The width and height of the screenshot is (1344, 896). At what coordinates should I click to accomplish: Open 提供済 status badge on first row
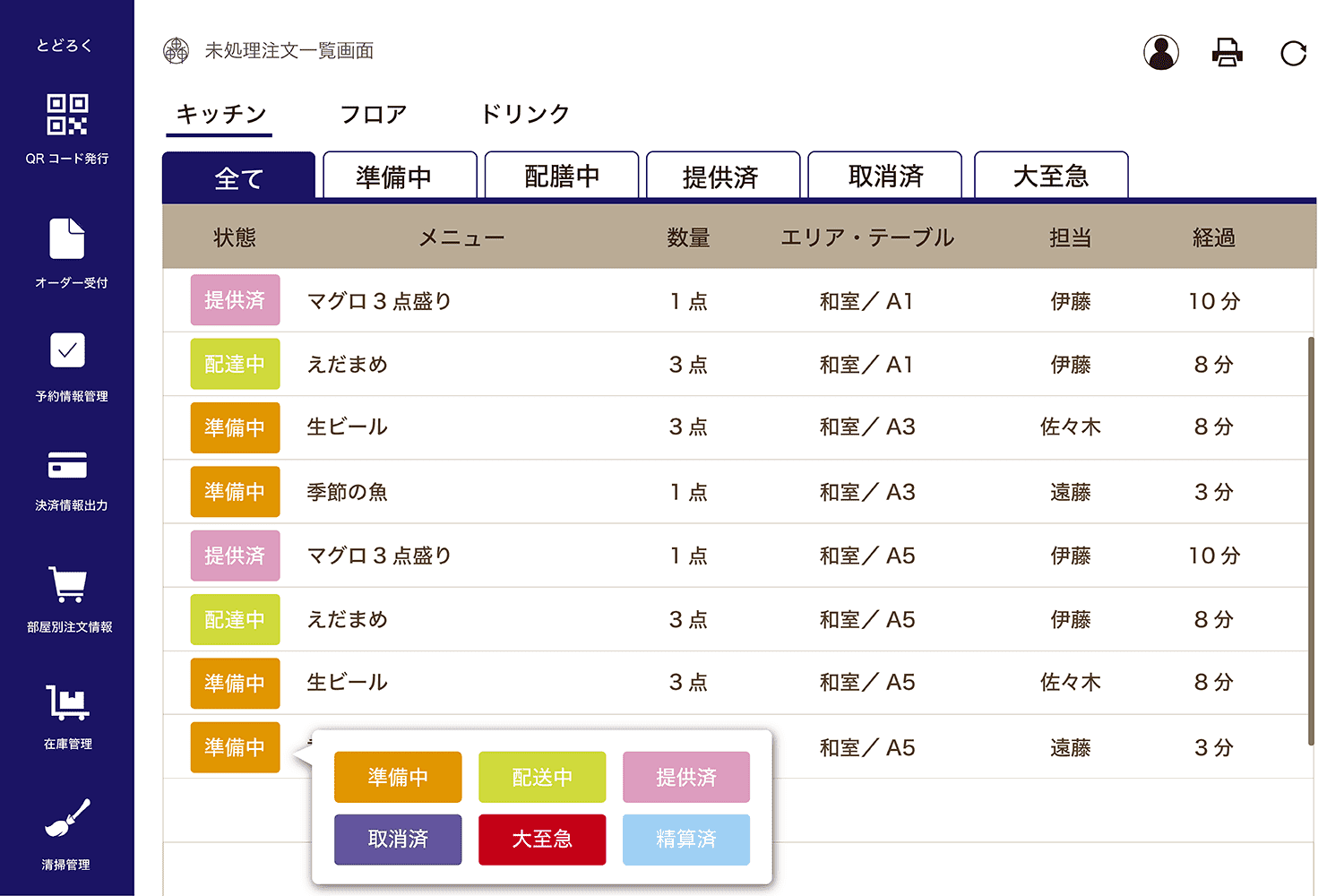(235, 300)
